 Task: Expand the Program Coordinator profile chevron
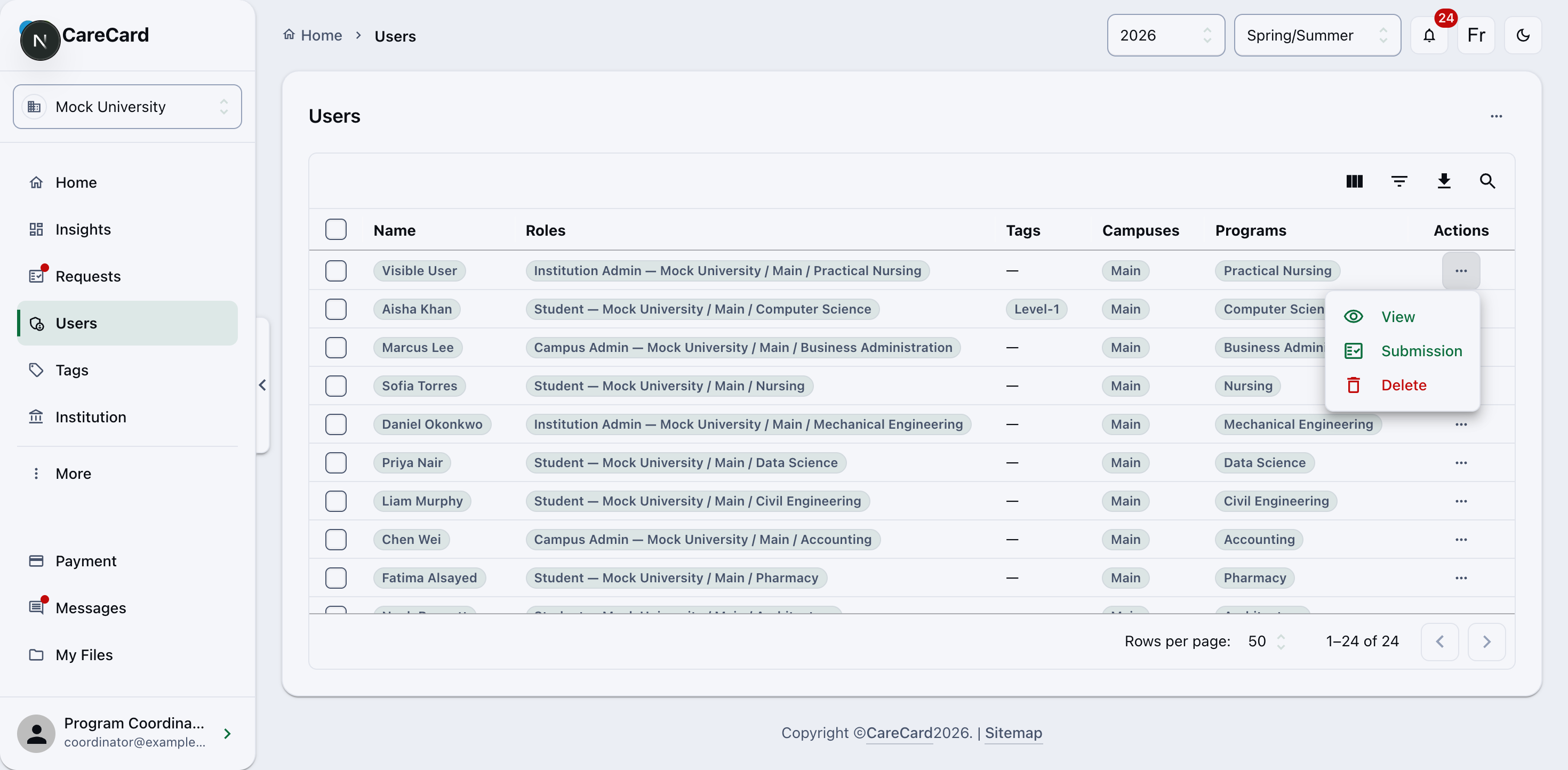point(227,734)
